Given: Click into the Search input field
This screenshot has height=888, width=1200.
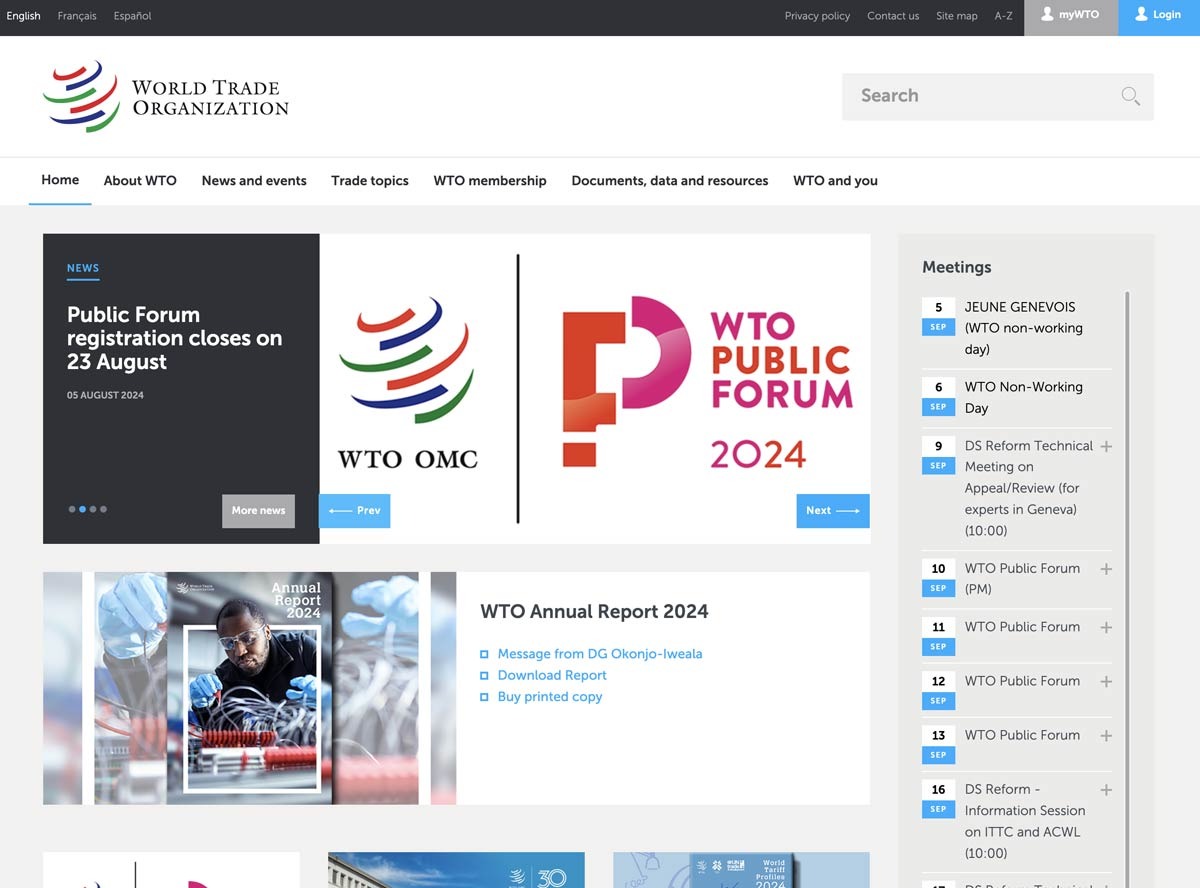Looking at the screenshot, I should (x=980, y=96).
